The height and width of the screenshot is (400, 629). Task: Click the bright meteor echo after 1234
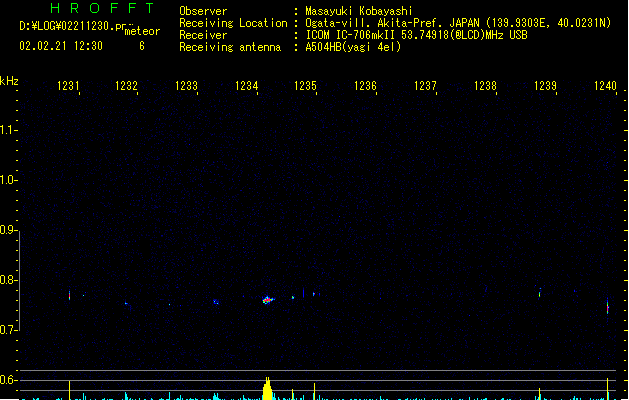click(x=268, y=300)
